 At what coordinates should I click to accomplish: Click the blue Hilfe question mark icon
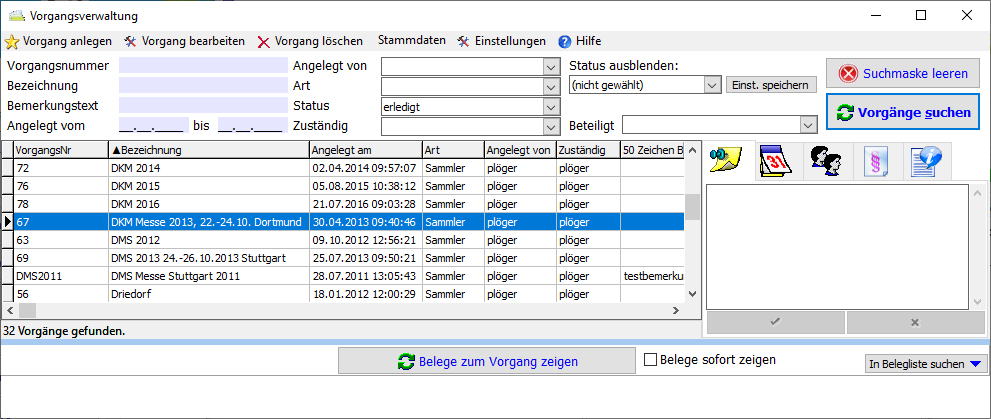[565, 42]
